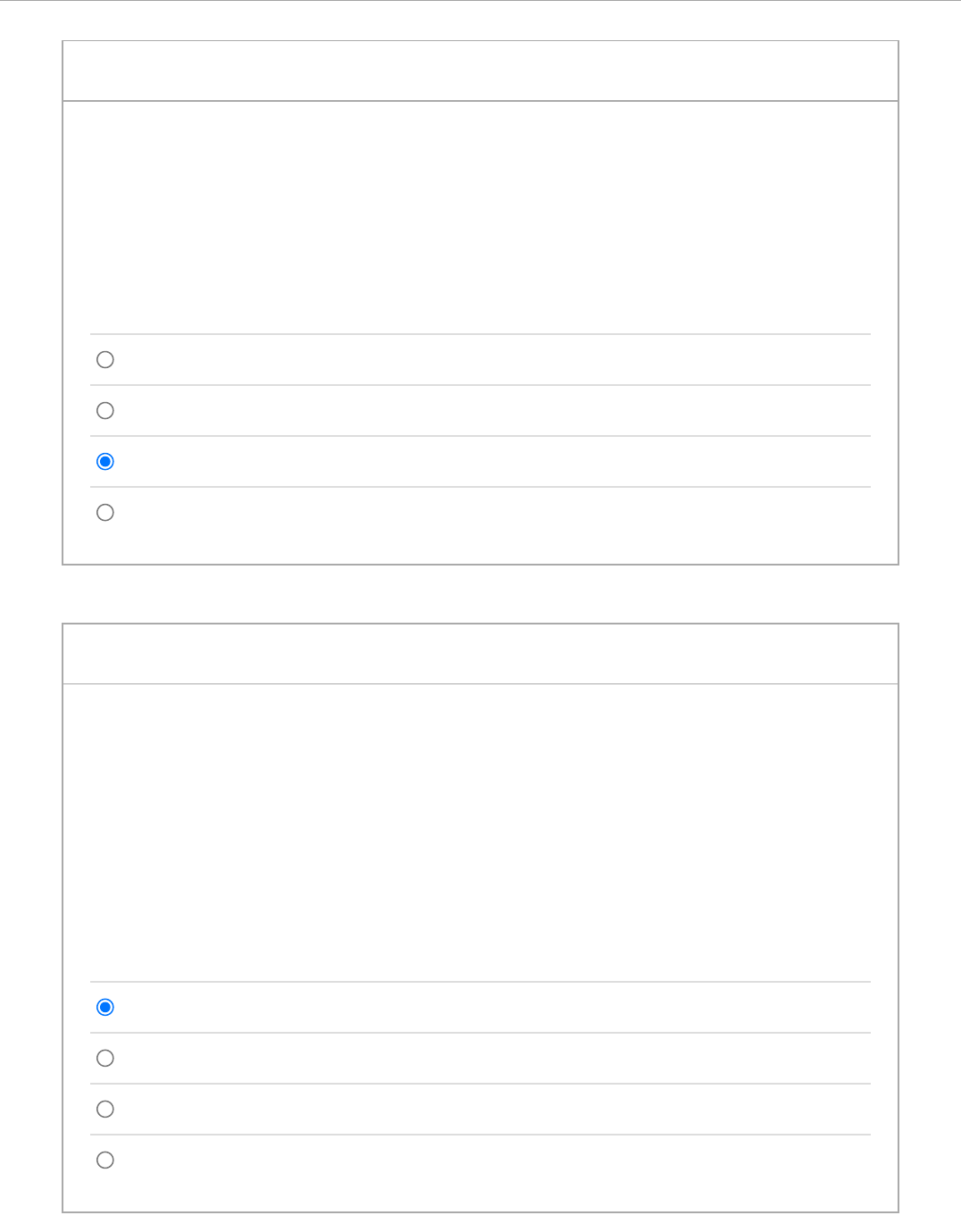This screenshot has height=1232, width=961.
Task: Choose the third radio option in the bottom question
Action: click(x=105, y=1110)
